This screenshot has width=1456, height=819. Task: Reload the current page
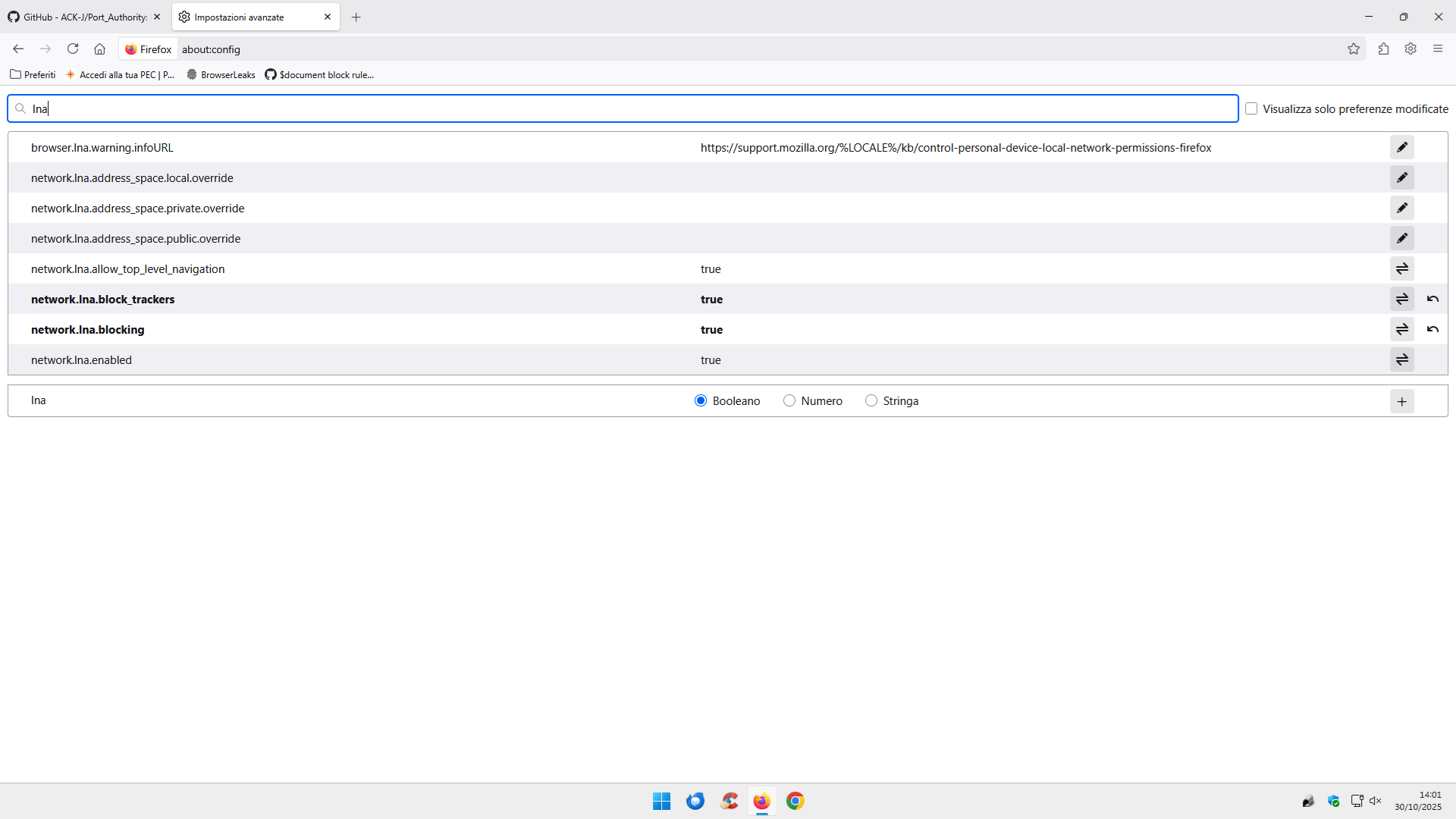pos(73,49)
